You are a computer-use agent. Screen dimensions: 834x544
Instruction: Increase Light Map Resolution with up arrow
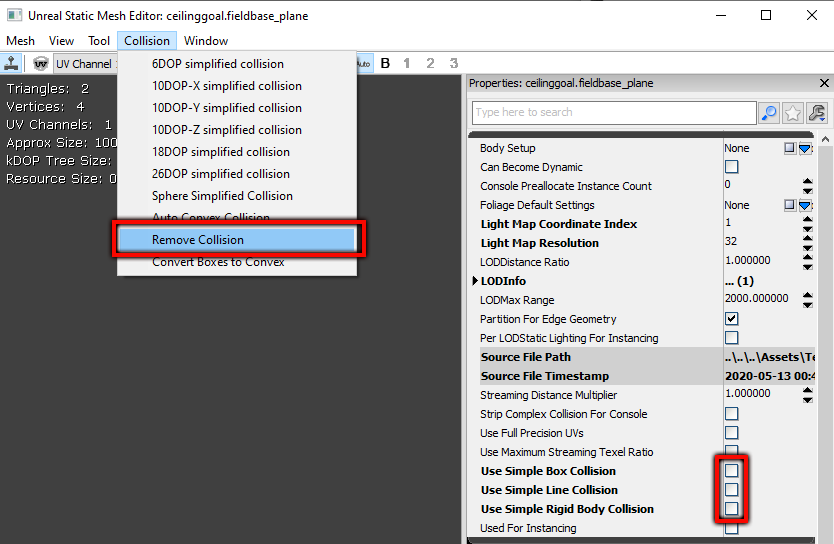[807, 239]
